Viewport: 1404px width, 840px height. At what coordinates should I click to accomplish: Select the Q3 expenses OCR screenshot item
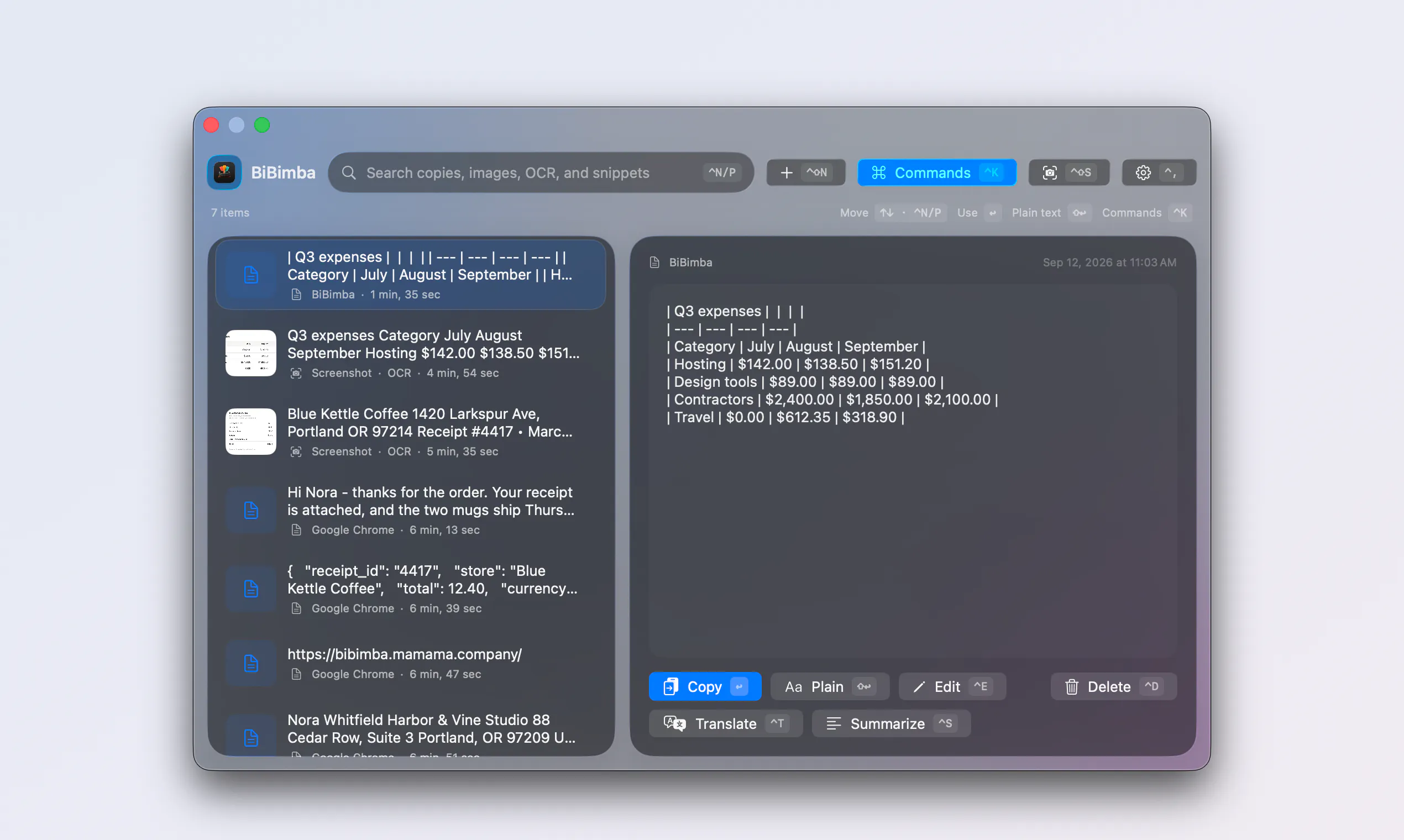click(x=411, y=353)
